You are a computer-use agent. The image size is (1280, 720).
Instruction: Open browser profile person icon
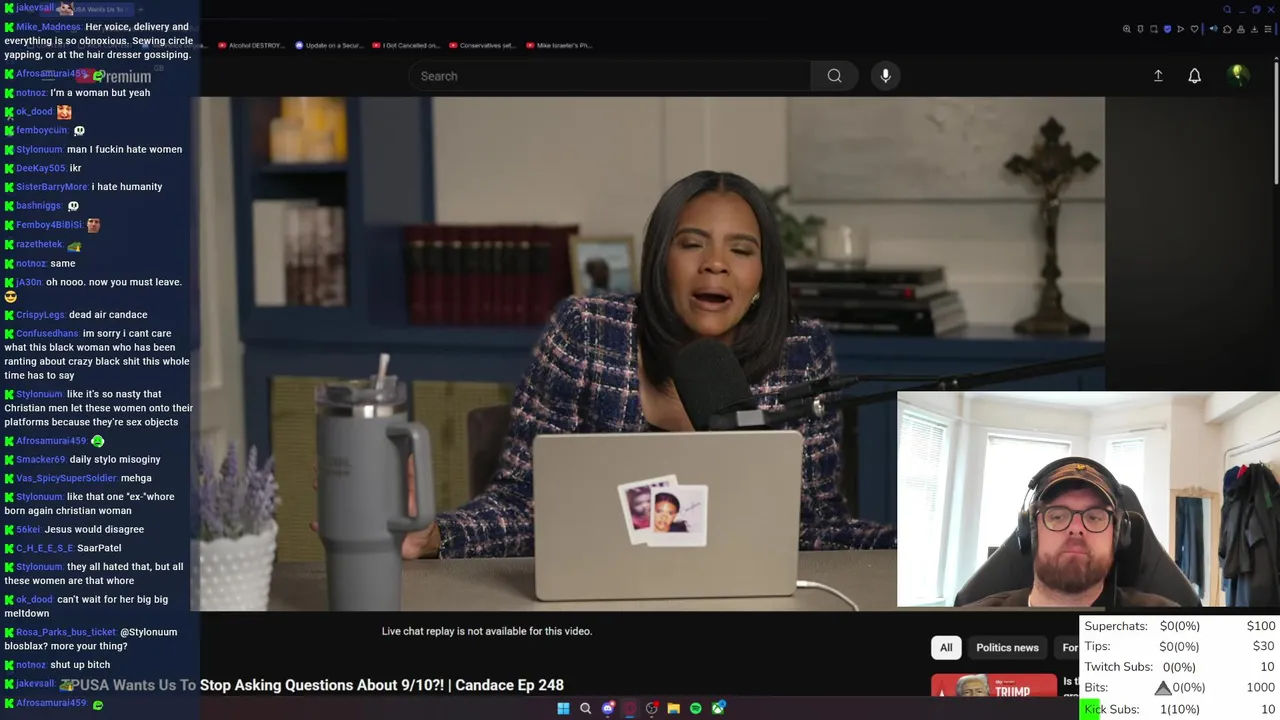pyautogui.click(x=1241, y=29)
